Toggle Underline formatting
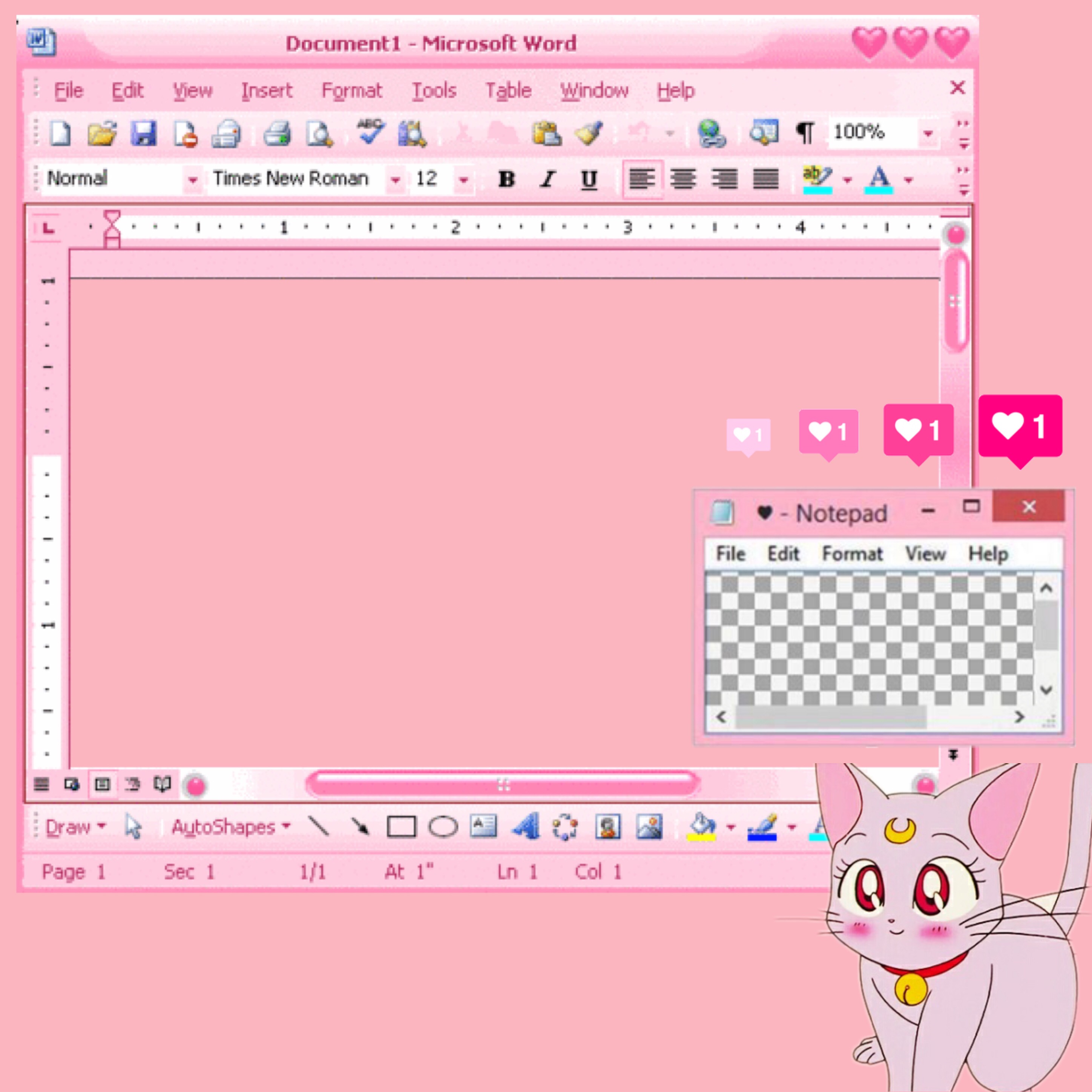The width and height of the screenshot is (1092, 1092). pyautogui.click(x=589, y=180)
